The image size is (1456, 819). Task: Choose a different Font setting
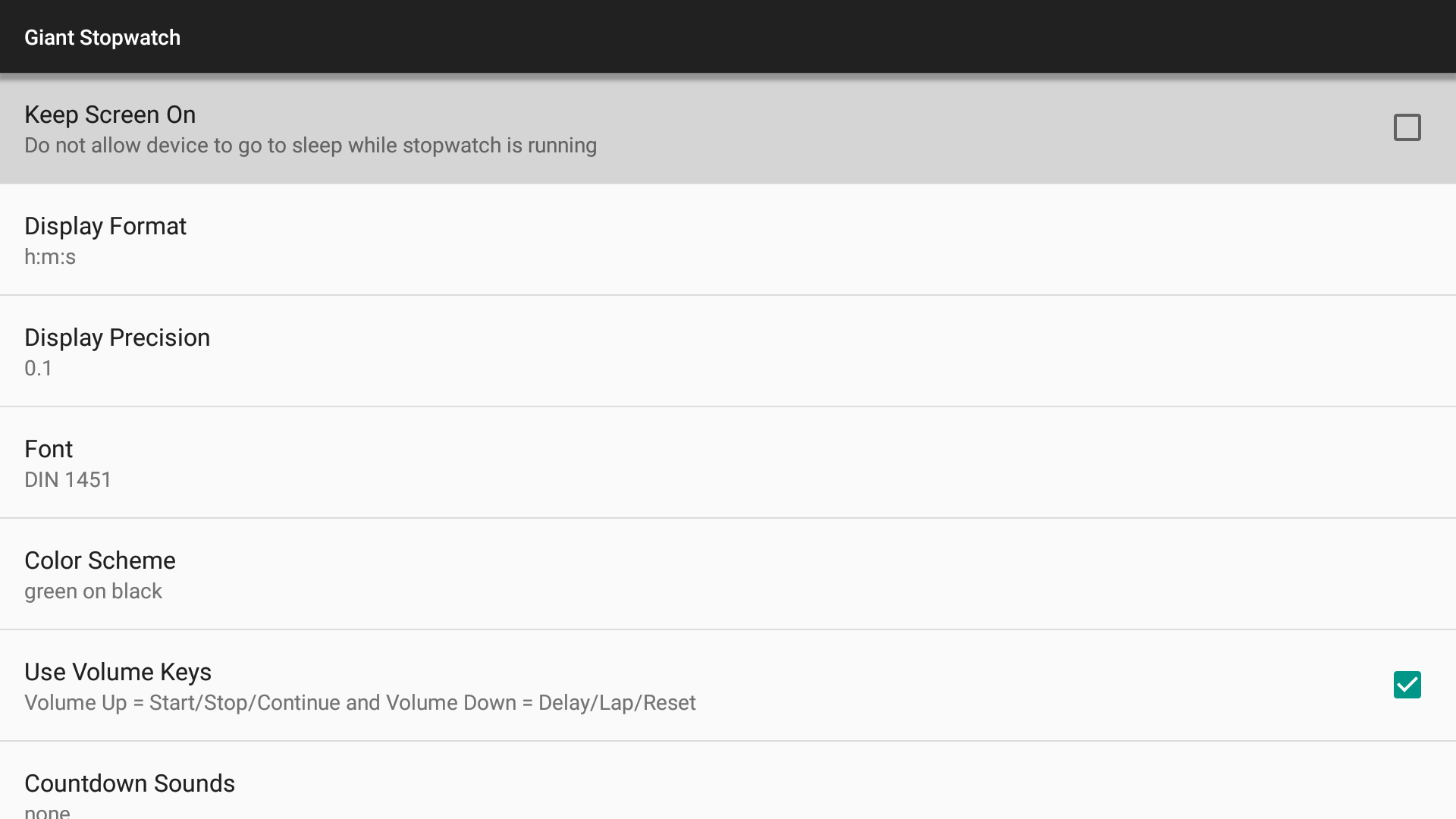point(728,463)
